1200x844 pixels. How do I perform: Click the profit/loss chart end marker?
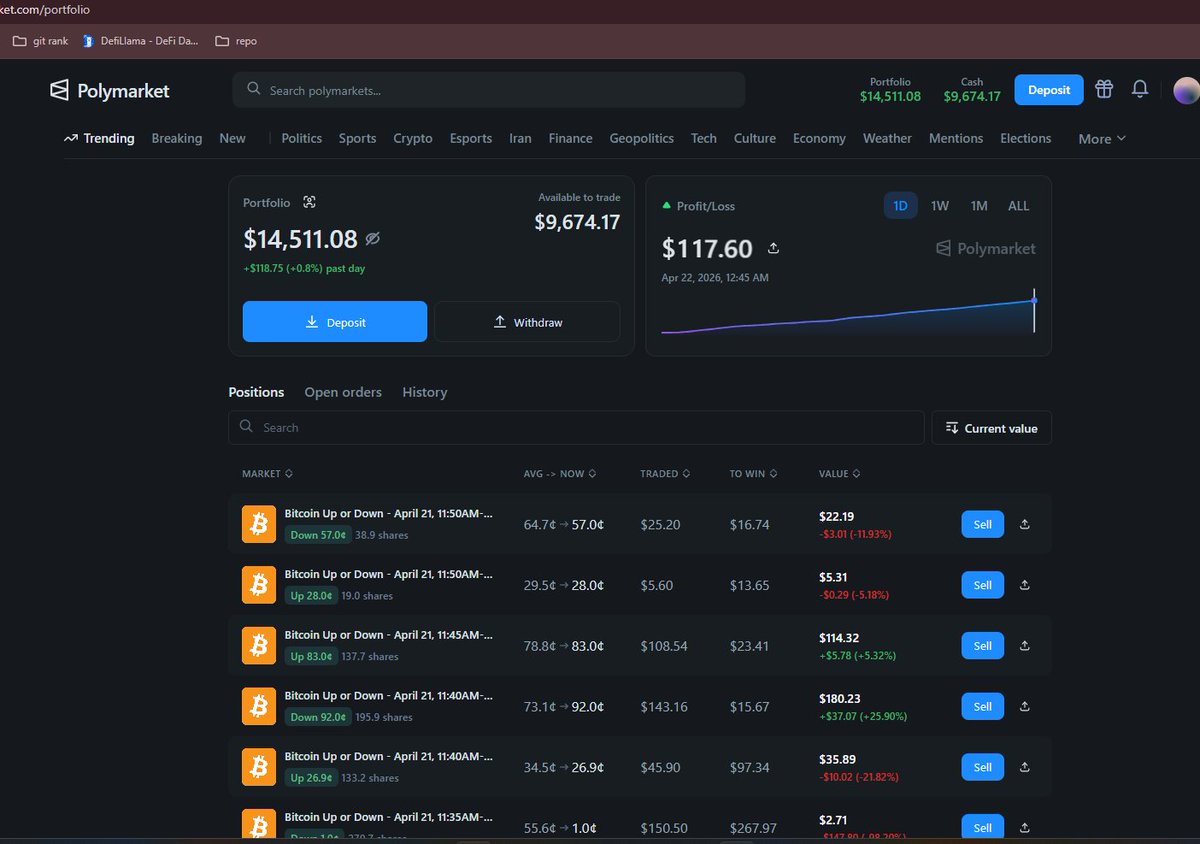point(1034,300)
